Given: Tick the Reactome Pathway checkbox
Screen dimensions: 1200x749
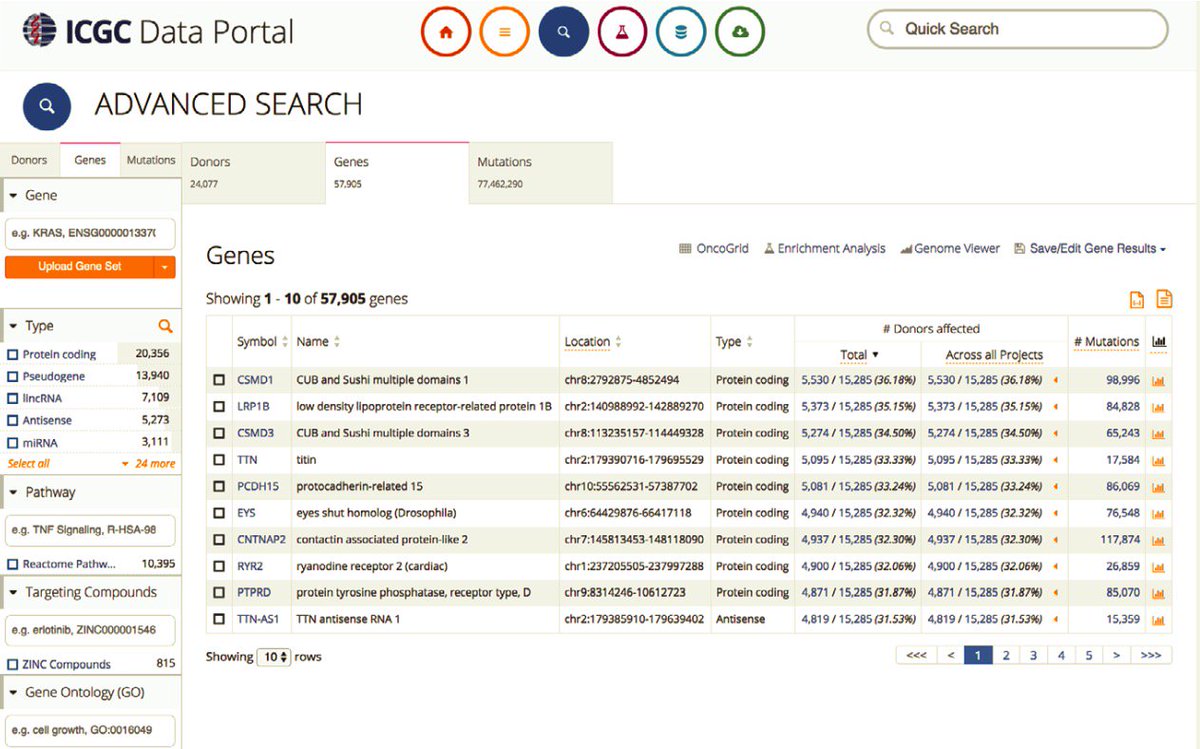Looking at the screenshot, I should (x=13, y=564).
